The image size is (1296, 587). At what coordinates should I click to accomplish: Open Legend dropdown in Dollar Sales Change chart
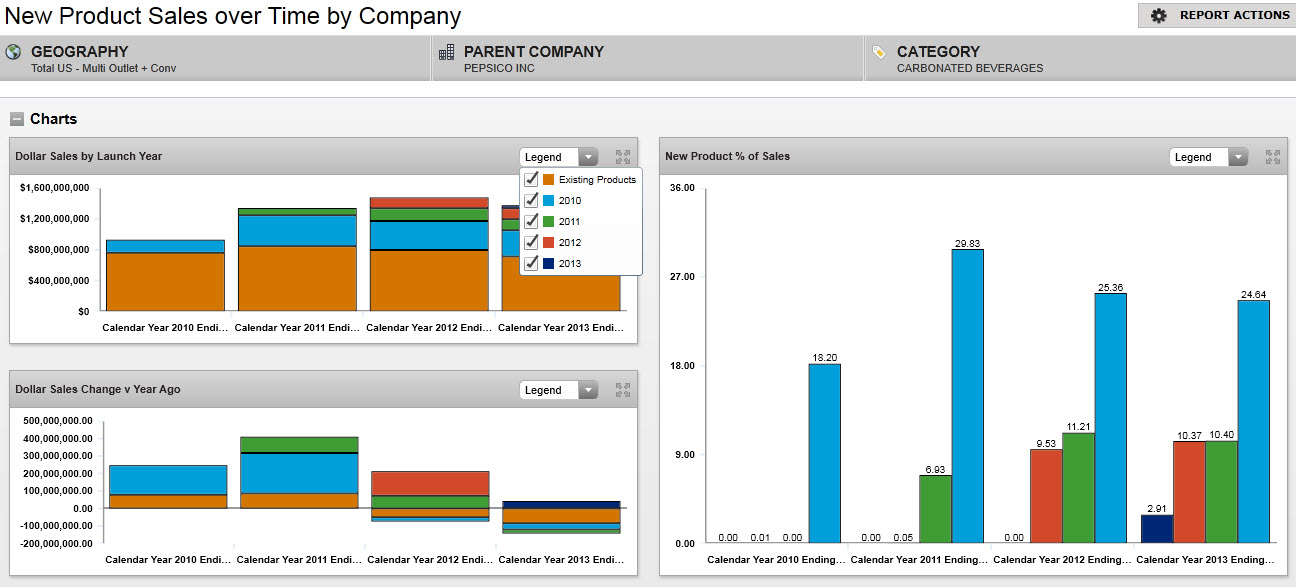tap(559, 390)
